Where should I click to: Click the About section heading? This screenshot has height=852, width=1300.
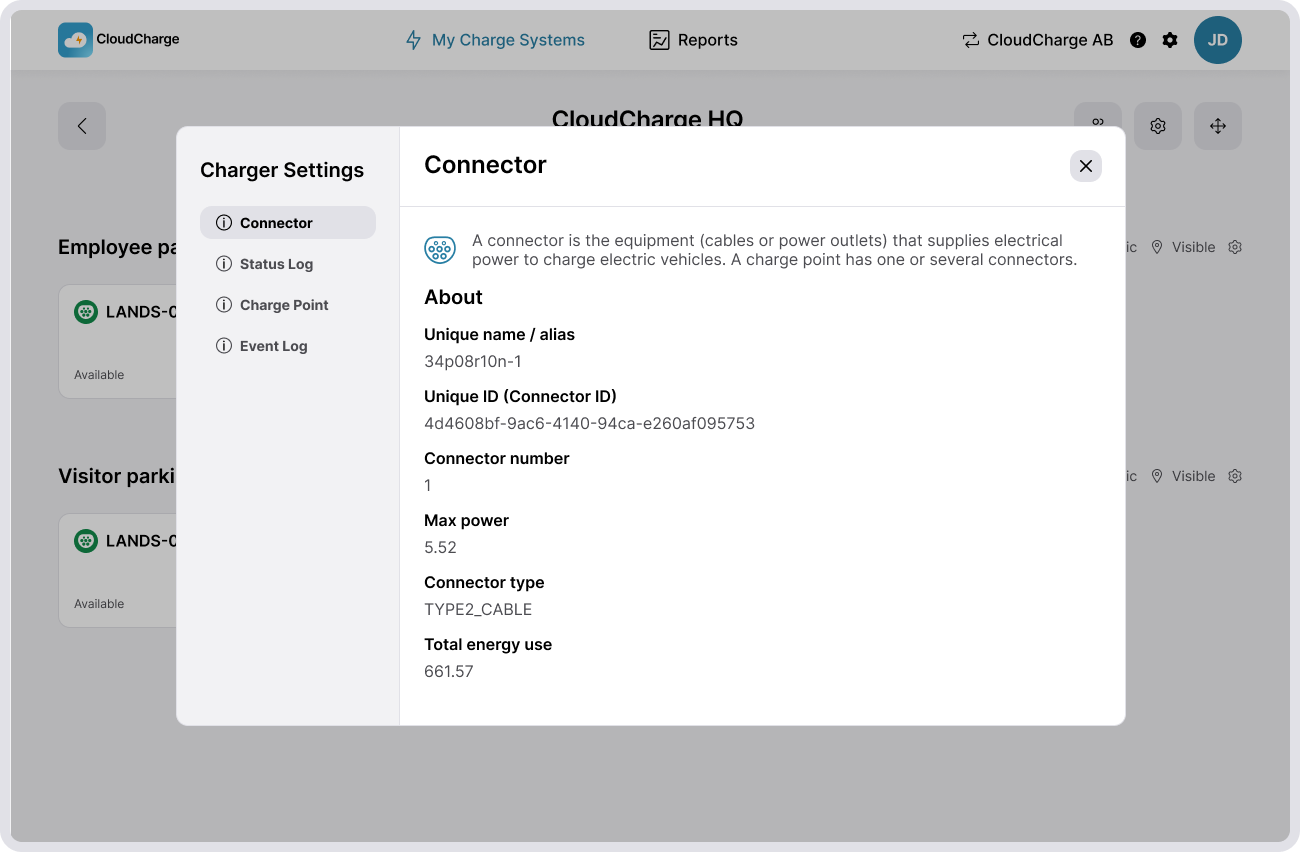tap(453, 297)
